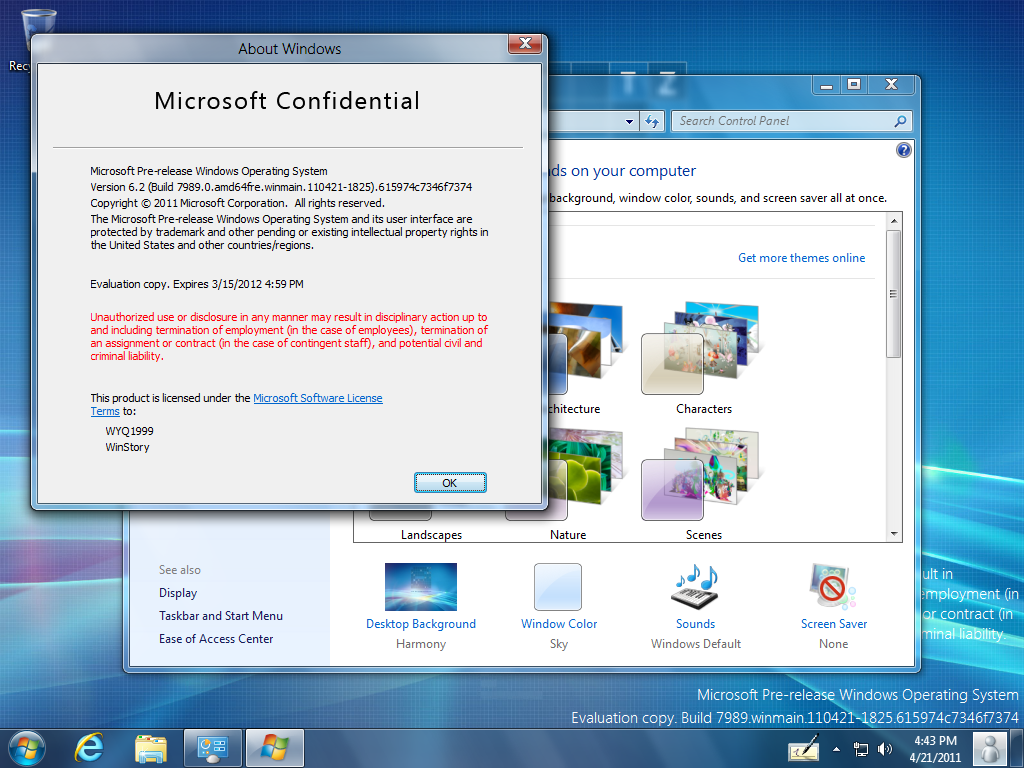Viewport: 1024px width, 768px height.
Task: Open Taskbar and Start Menu link
Action: pos(221,616)
